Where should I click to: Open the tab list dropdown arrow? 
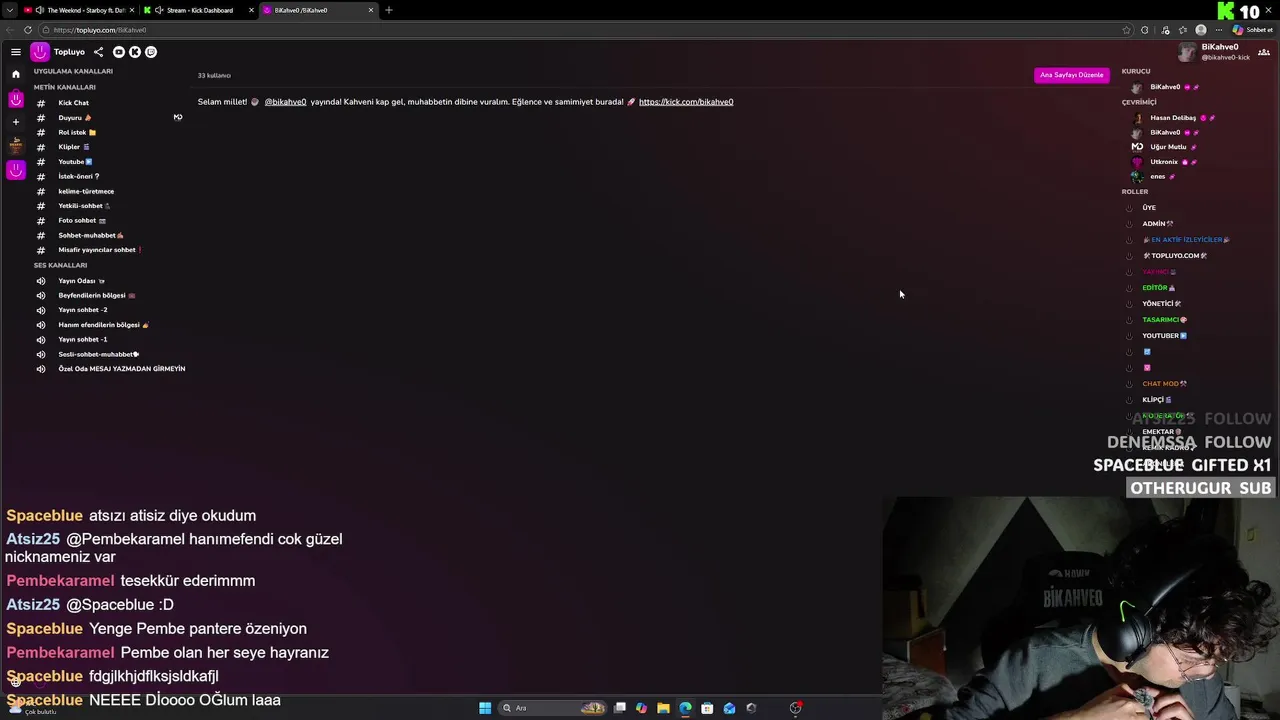pyautogui.click(x=8, y=10)
